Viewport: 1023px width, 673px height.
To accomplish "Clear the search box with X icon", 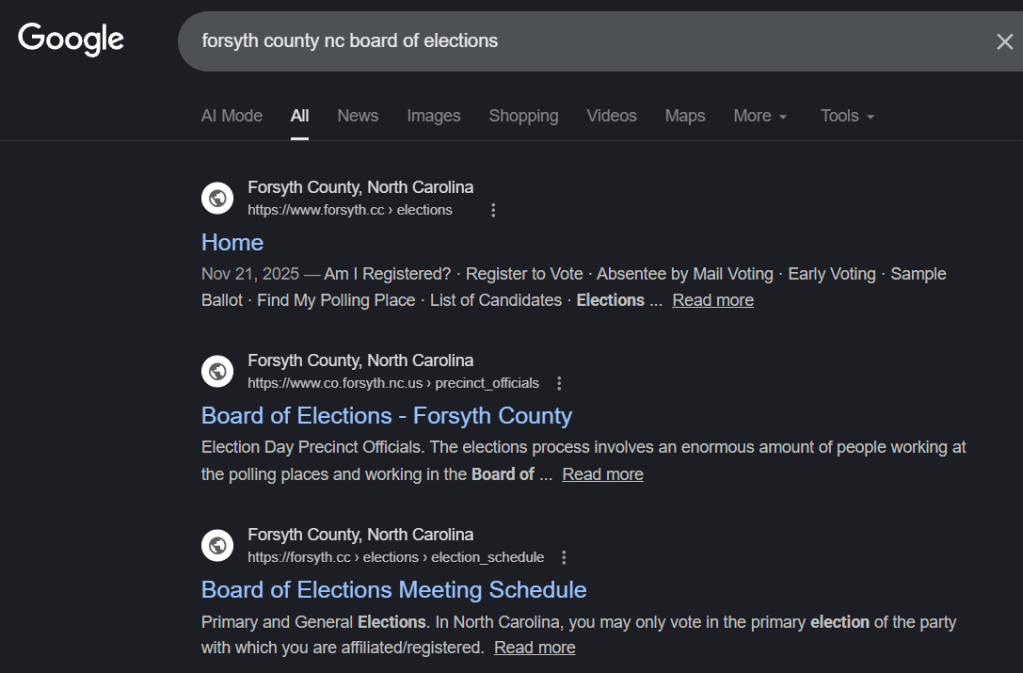I will pos(1004,41).
